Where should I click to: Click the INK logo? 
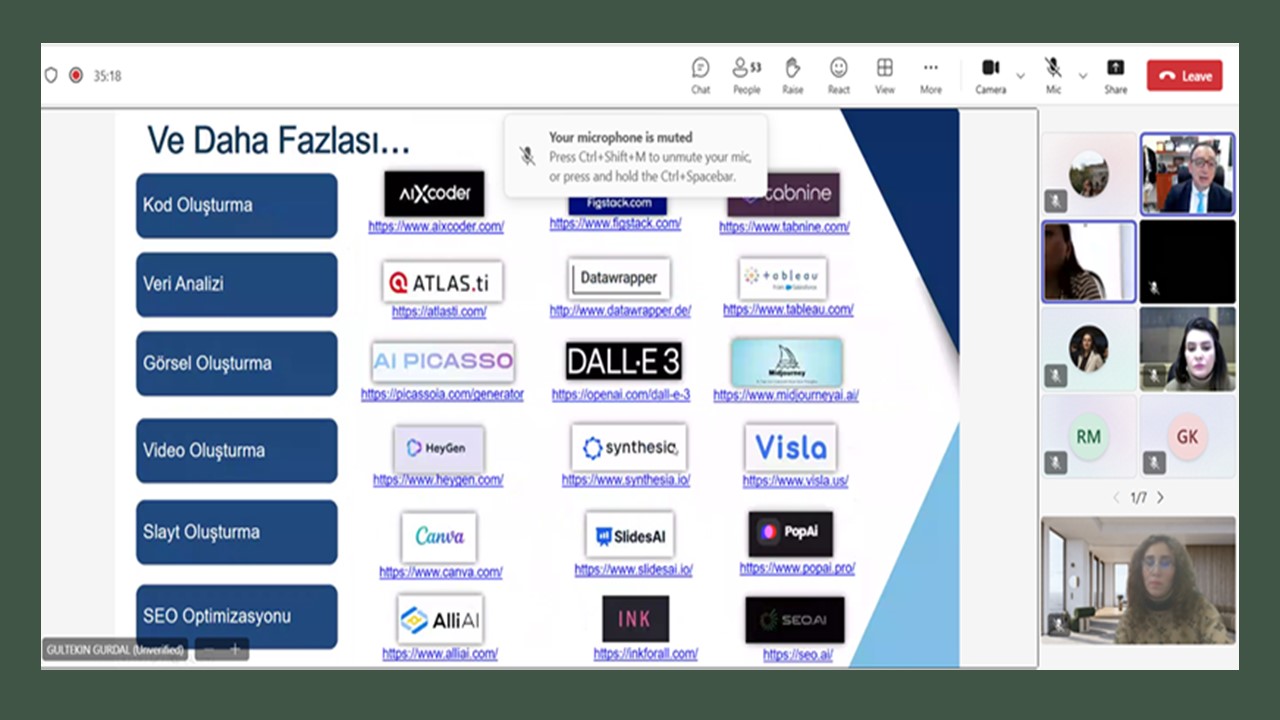tap(636, 619)
